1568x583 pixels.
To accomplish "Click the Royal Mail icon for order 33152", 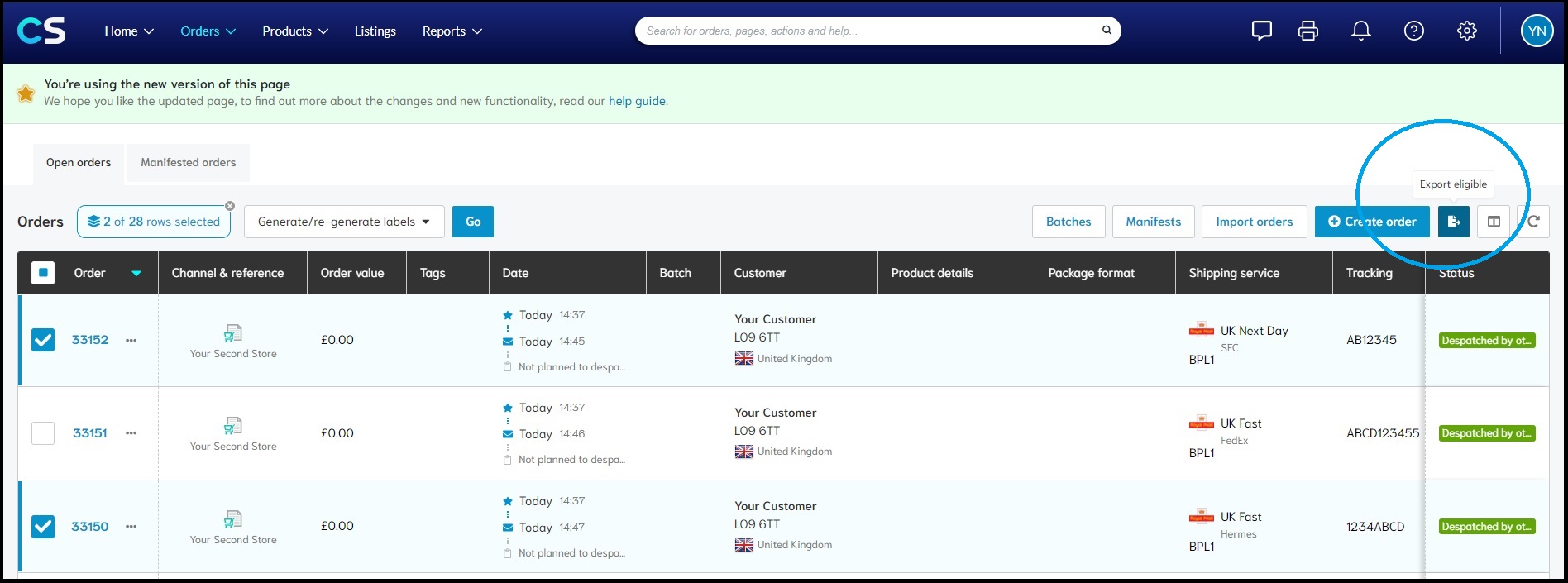I will pos(1202,330).
